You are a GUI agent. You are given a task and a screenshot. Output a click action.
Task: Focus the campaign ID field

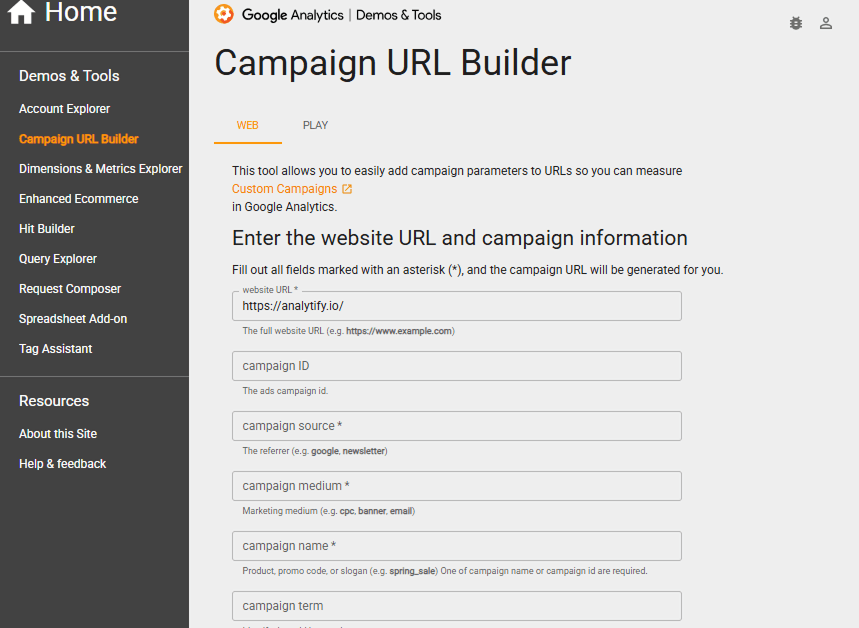tap(457, 366)
